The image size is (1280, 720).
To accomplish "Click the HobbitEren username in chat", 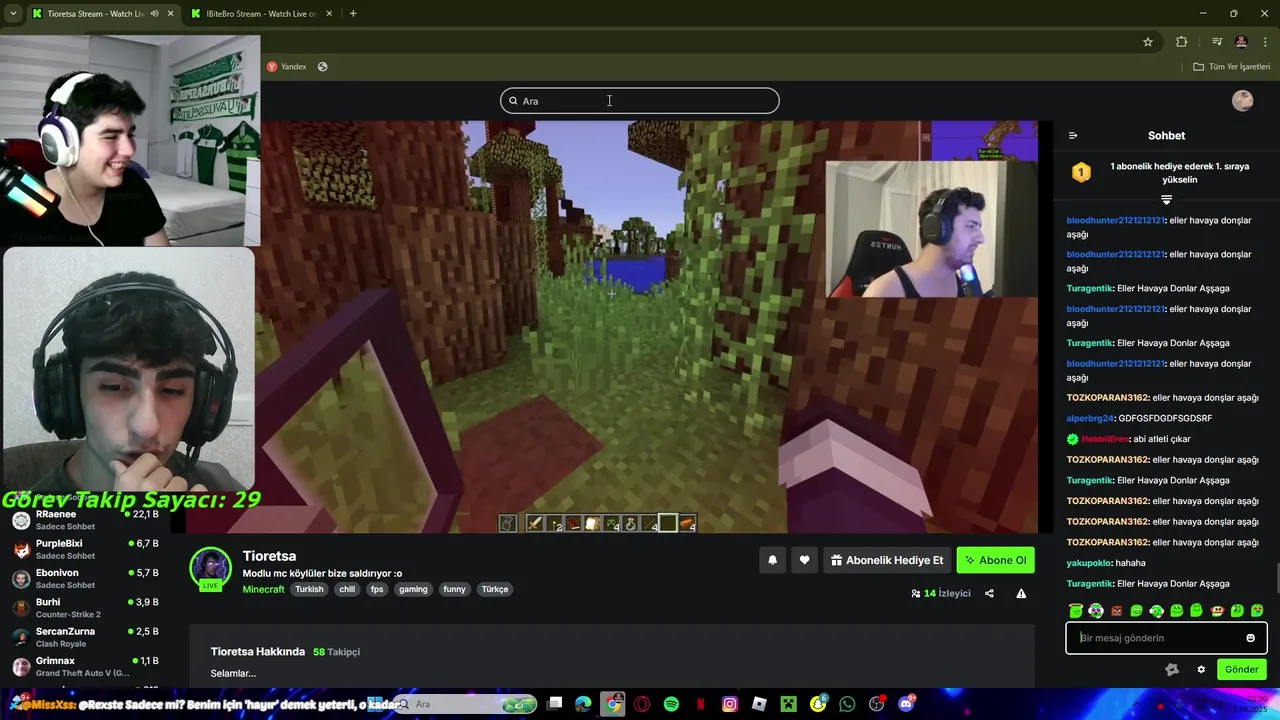I will click(x=1104, y=439).
